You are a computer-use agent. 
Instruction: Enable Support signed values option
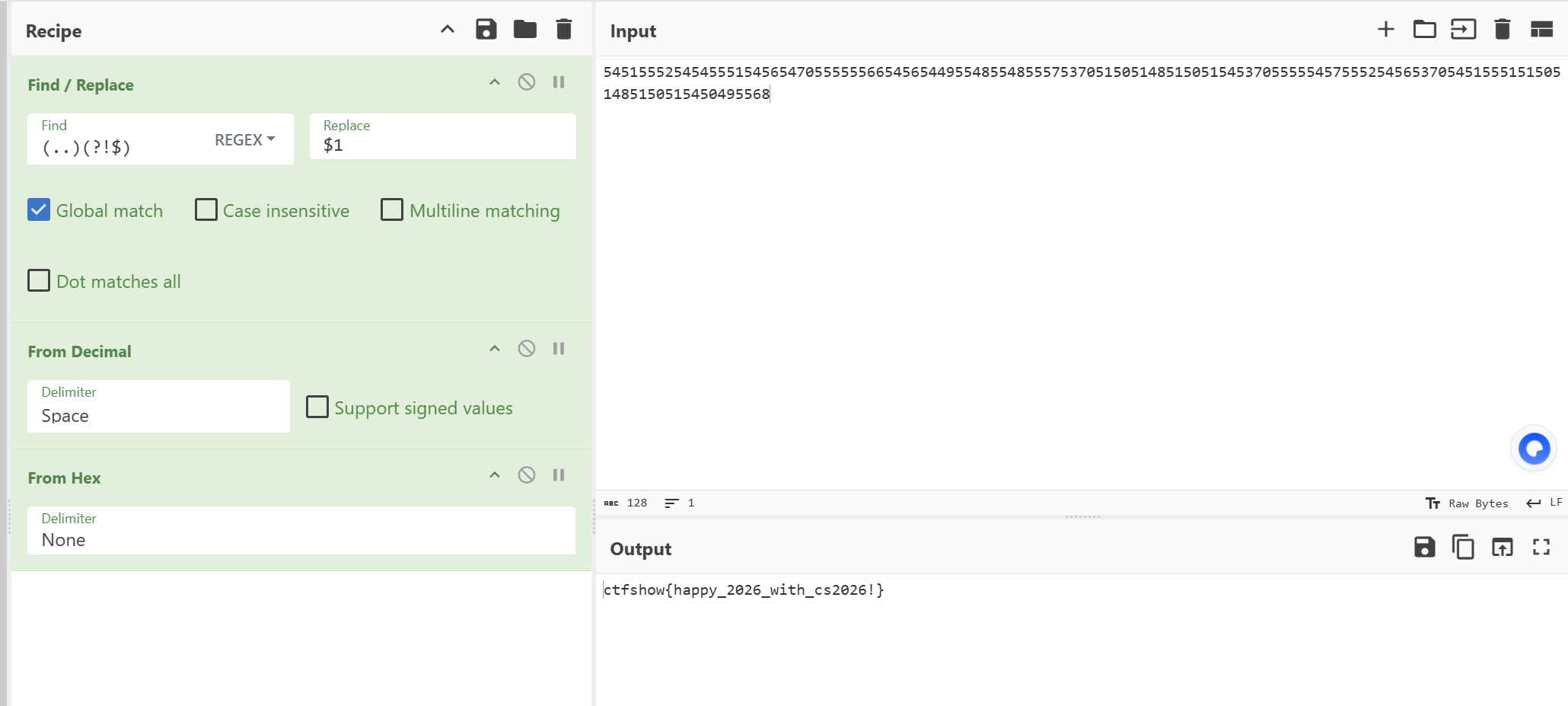(x=317, y=407)
